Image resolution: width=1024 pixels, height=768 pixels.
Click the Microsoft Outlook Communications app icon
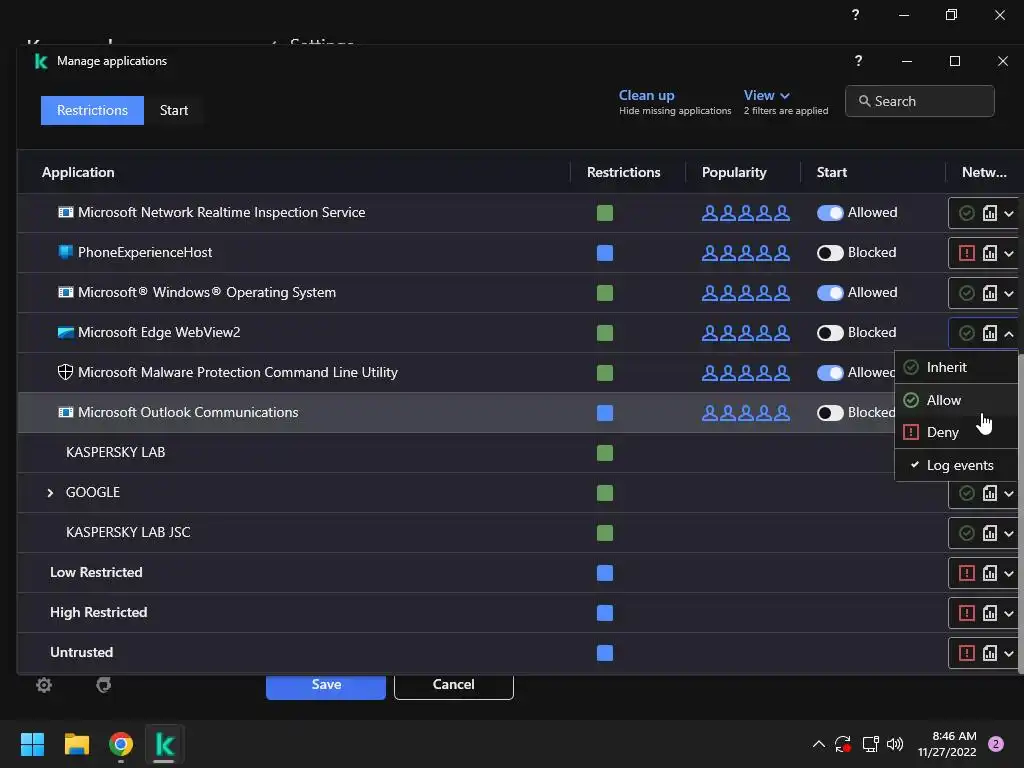65,412
